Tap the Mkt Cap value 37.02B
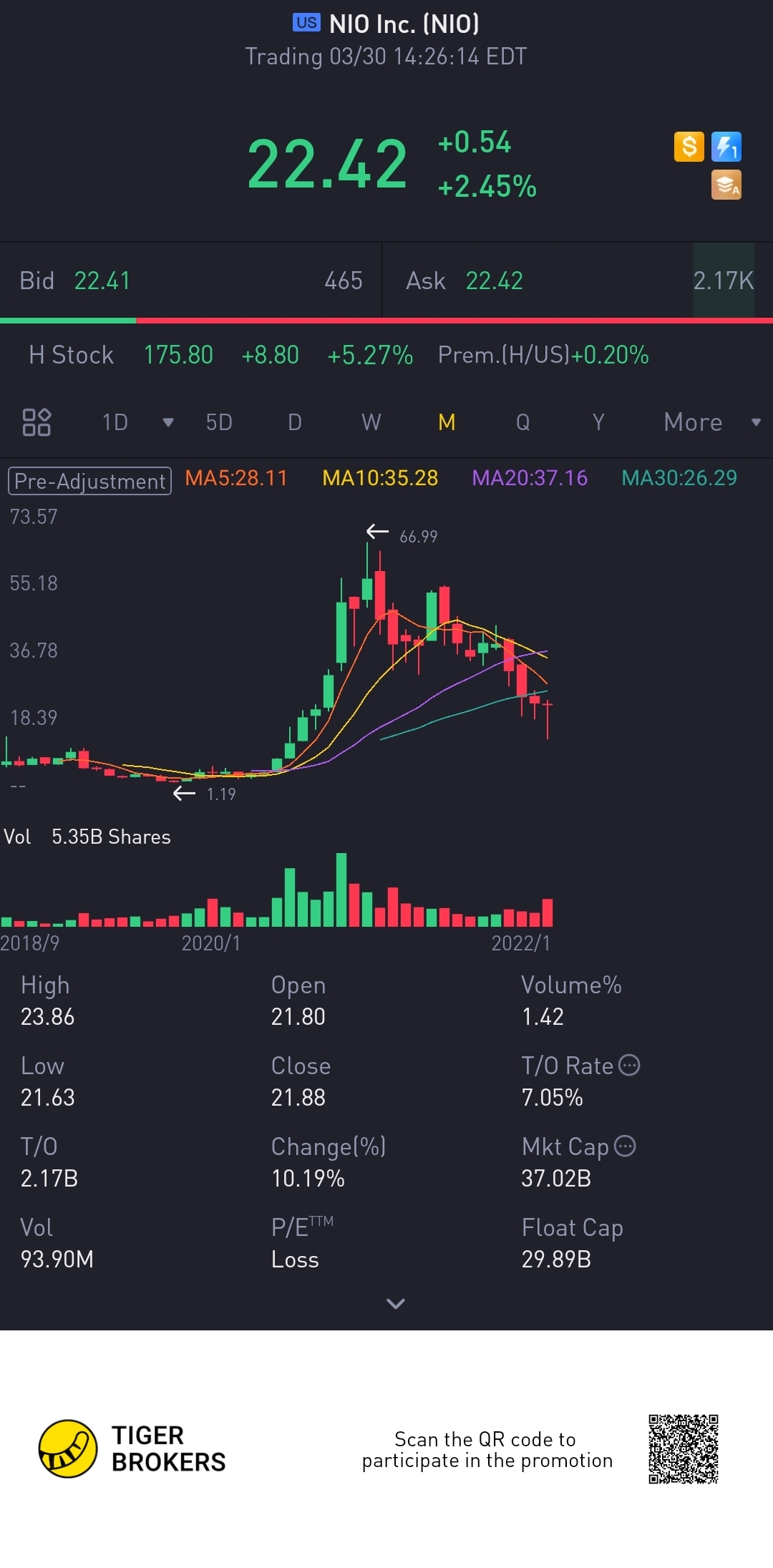The image size is (773, 1568). pyautogui.click(x=556, y=1178)
